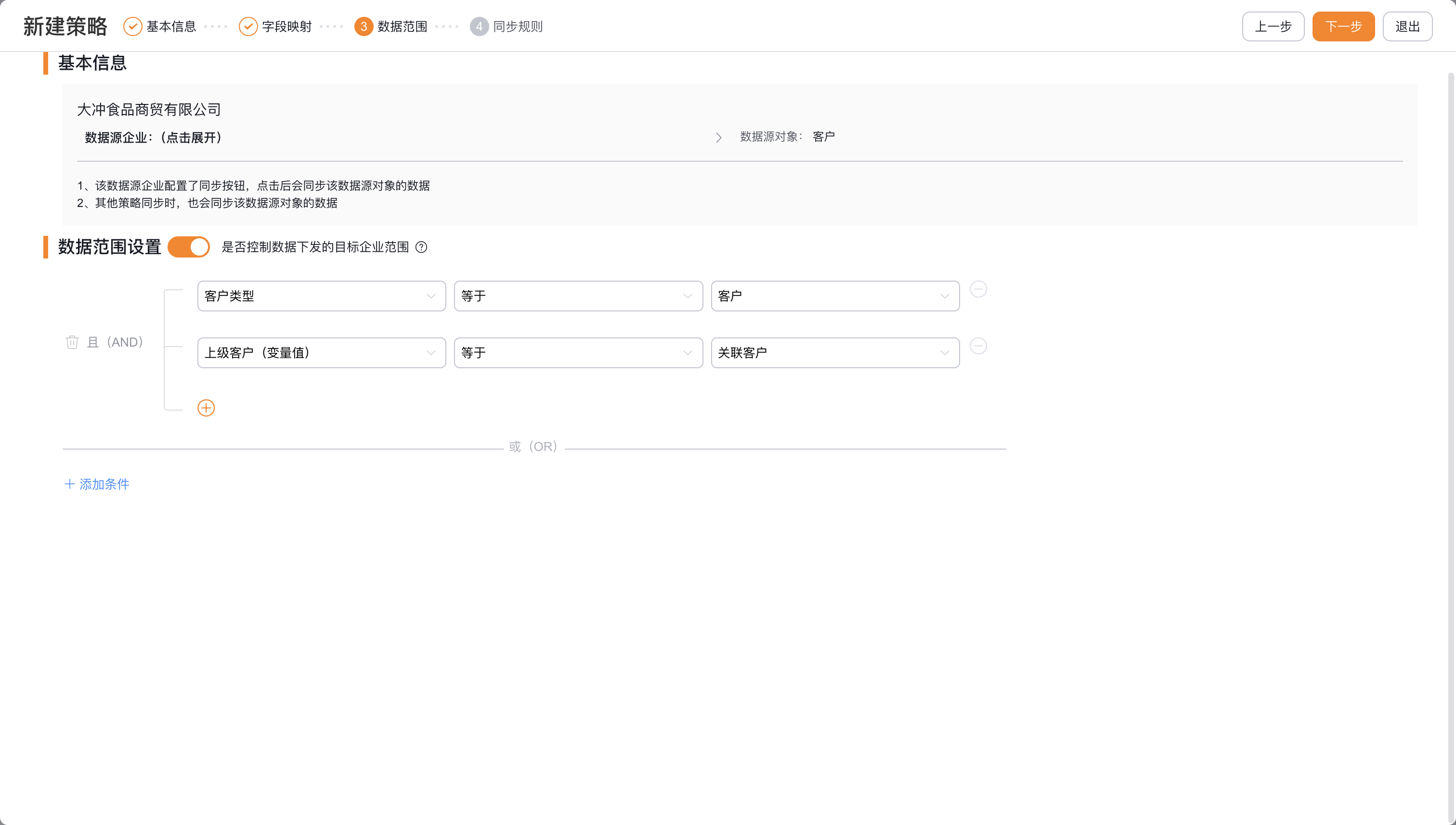Screen dimensions: 1456x825
Task: Open the 客户 value dropdown
Action: click(835, 296)
